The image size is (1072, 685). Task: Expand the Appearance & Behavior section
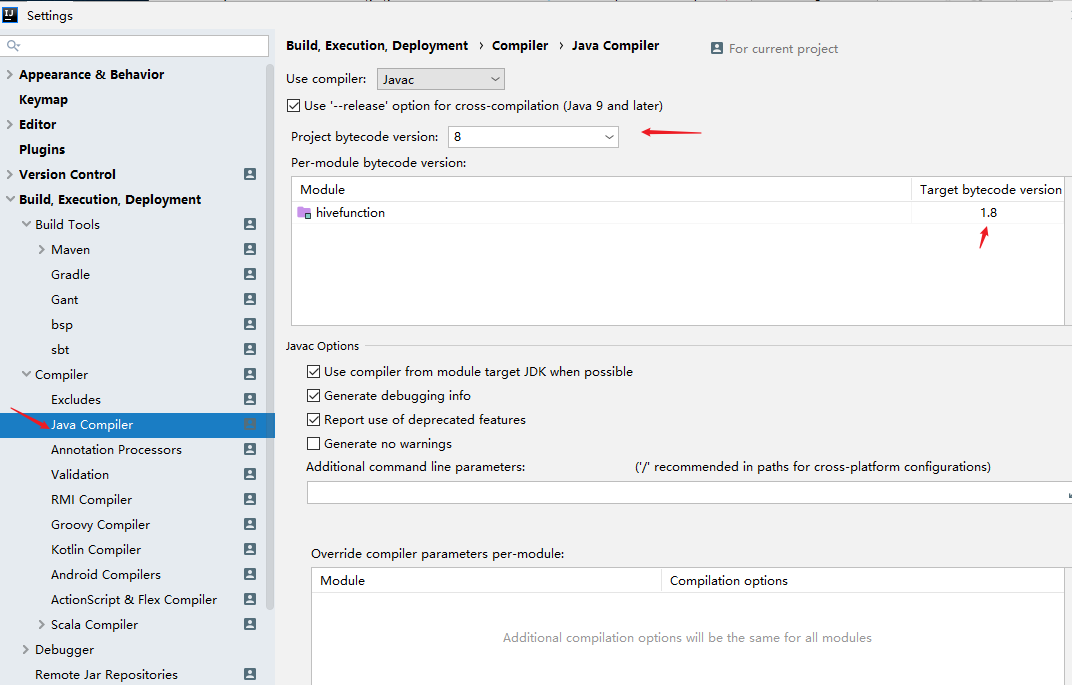[10, 75]
